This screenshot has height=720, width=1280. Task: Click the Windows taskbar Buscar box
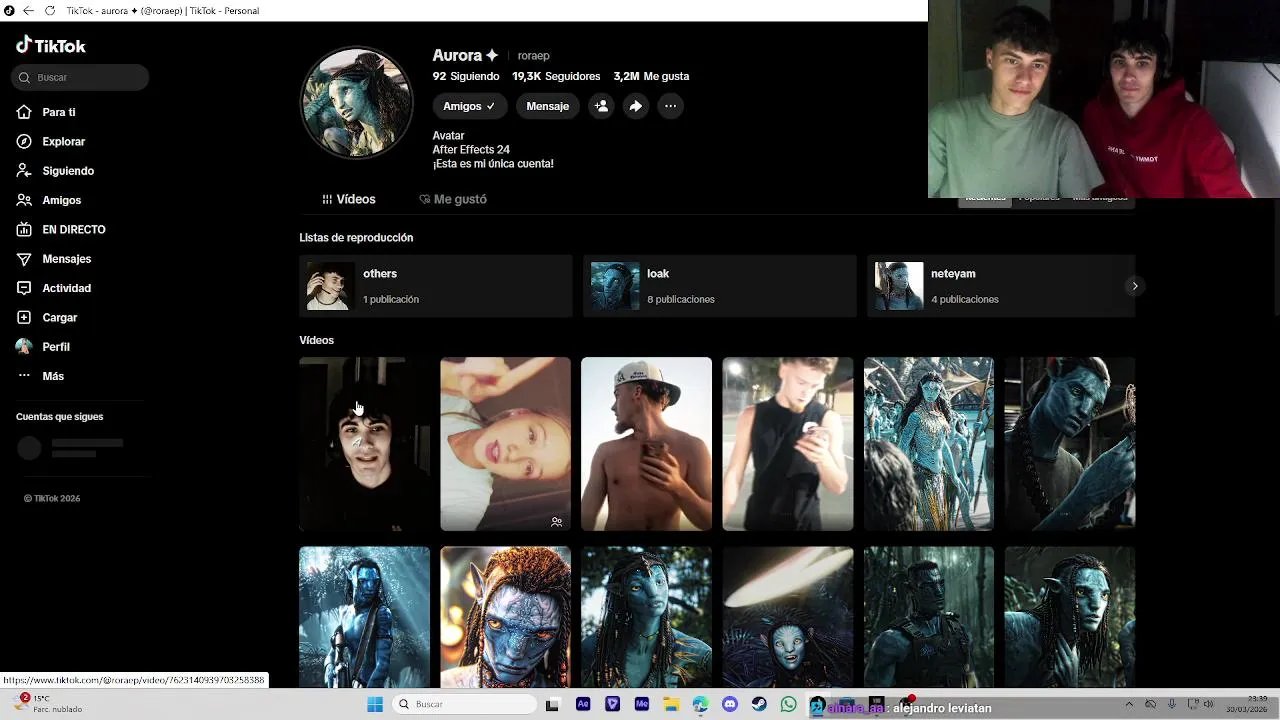pyautogui.click(x=465, y=704)
